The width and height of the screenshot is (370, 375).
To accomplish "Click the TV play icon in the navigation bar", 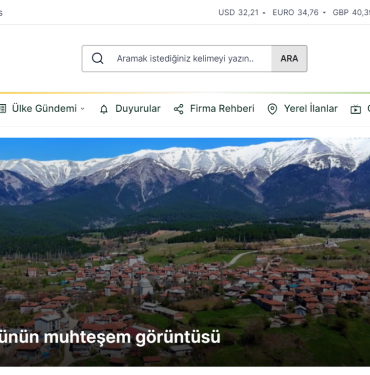I will (x=356, y=109).
